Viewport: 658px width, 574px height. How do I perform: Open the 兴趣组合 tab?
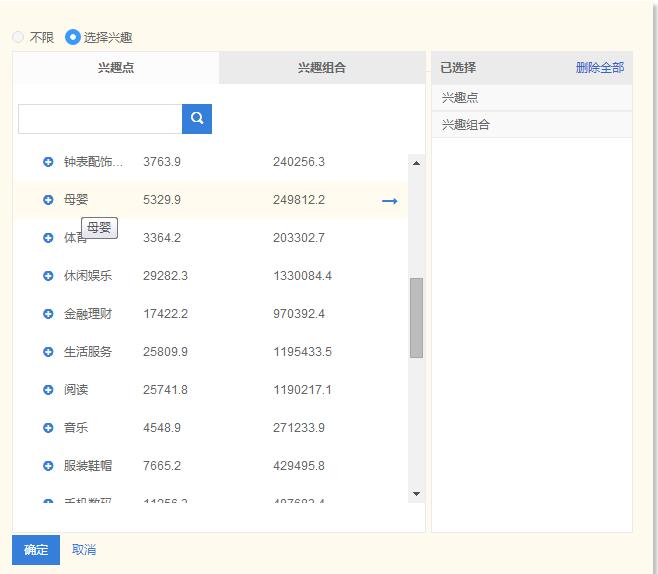click(322, 68)
